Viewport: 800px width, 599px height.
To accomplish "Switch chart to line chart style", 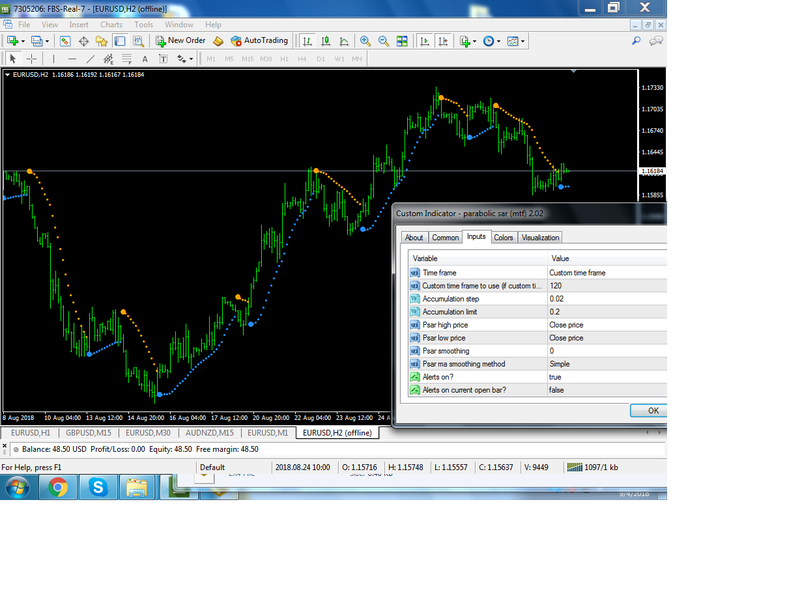I will click(344, 41).
